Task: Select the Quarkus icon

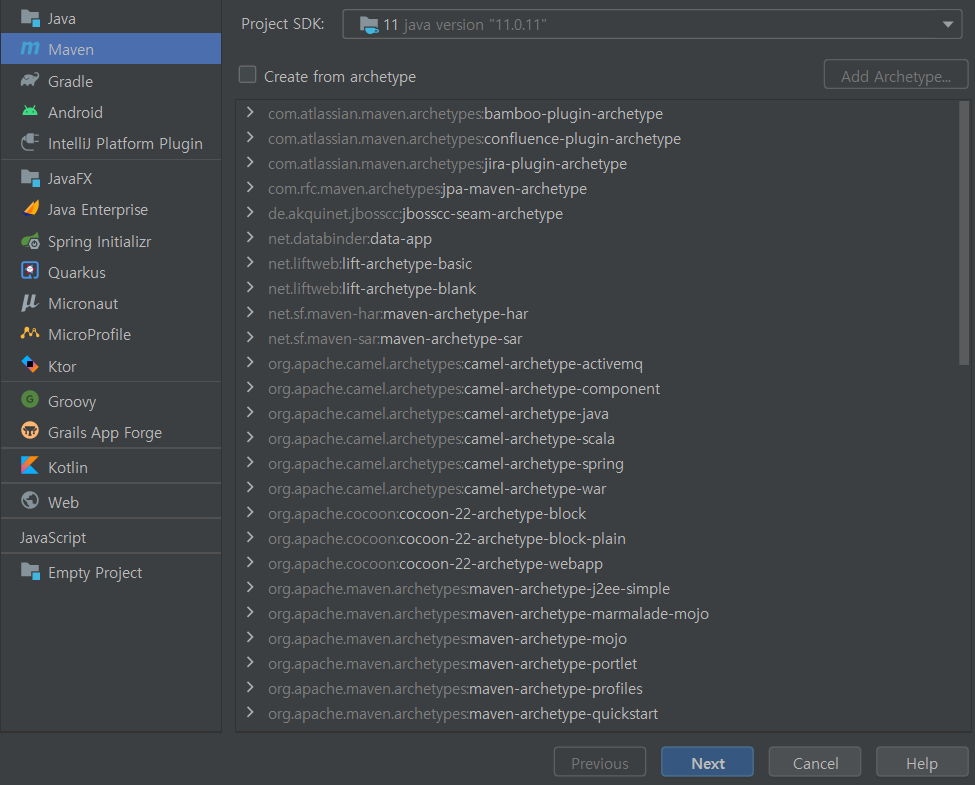Action: pos(30,271)
